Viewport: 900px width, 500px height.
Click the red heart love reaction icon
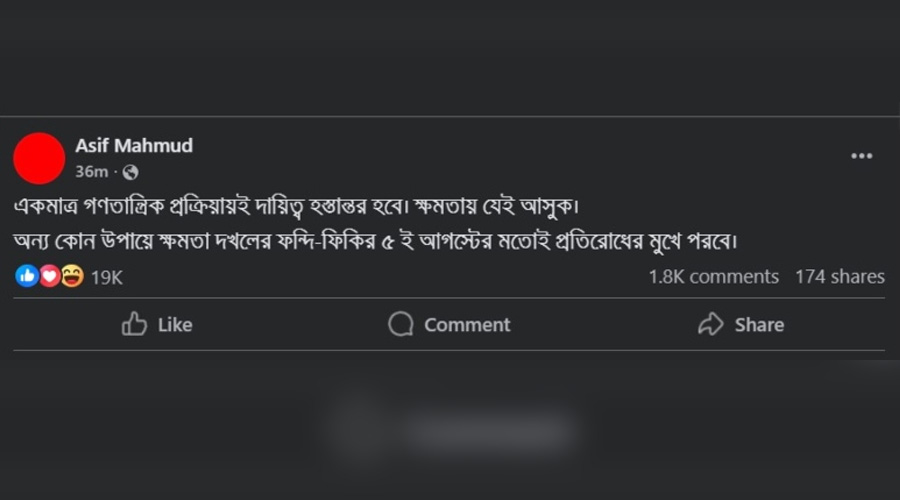click(x=50, y=276)
